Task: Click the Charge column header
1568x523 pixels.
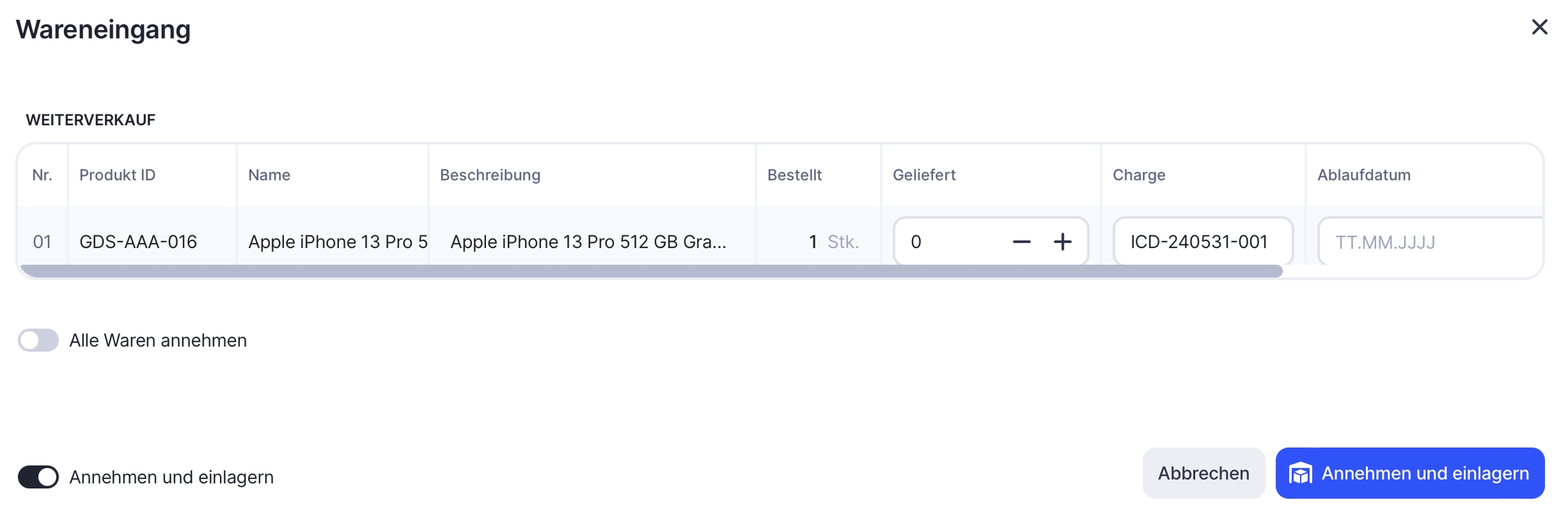Action: (x=1139, y=175)
